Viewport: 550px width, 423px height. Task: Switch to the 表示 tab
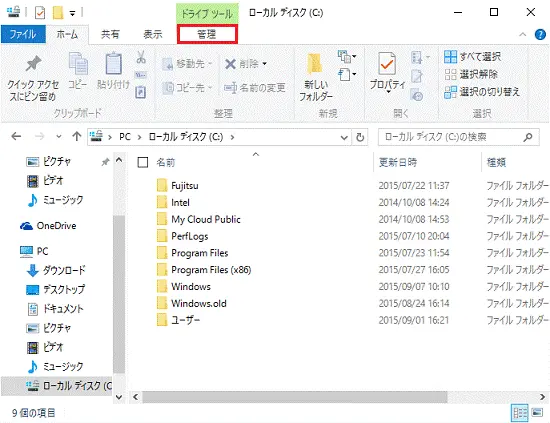coord(153,34)
